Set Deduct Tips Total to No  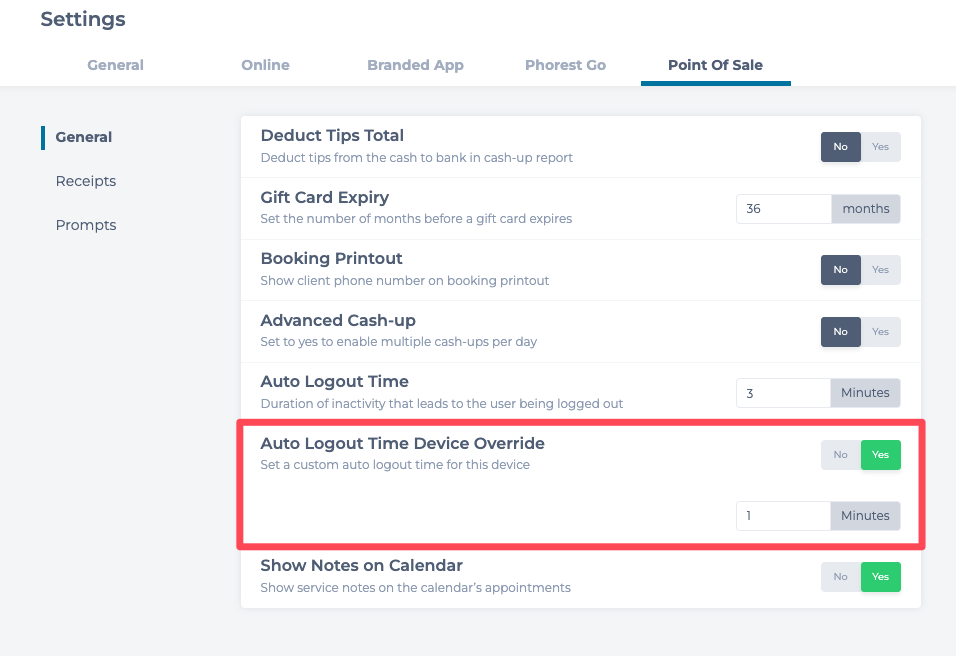[840, 147]
